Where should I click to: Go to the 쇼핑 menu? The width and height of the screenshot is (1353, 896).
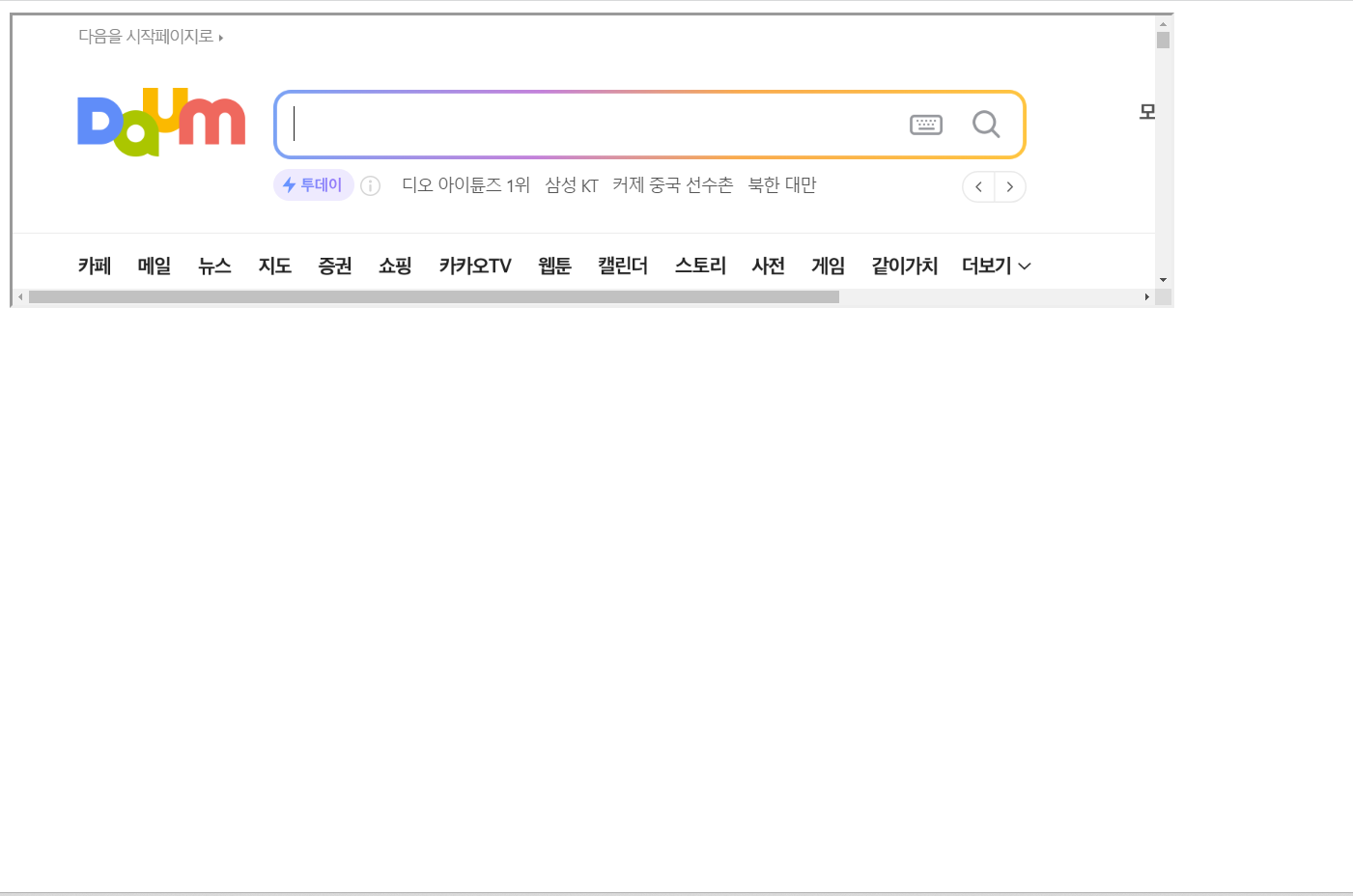395,266
